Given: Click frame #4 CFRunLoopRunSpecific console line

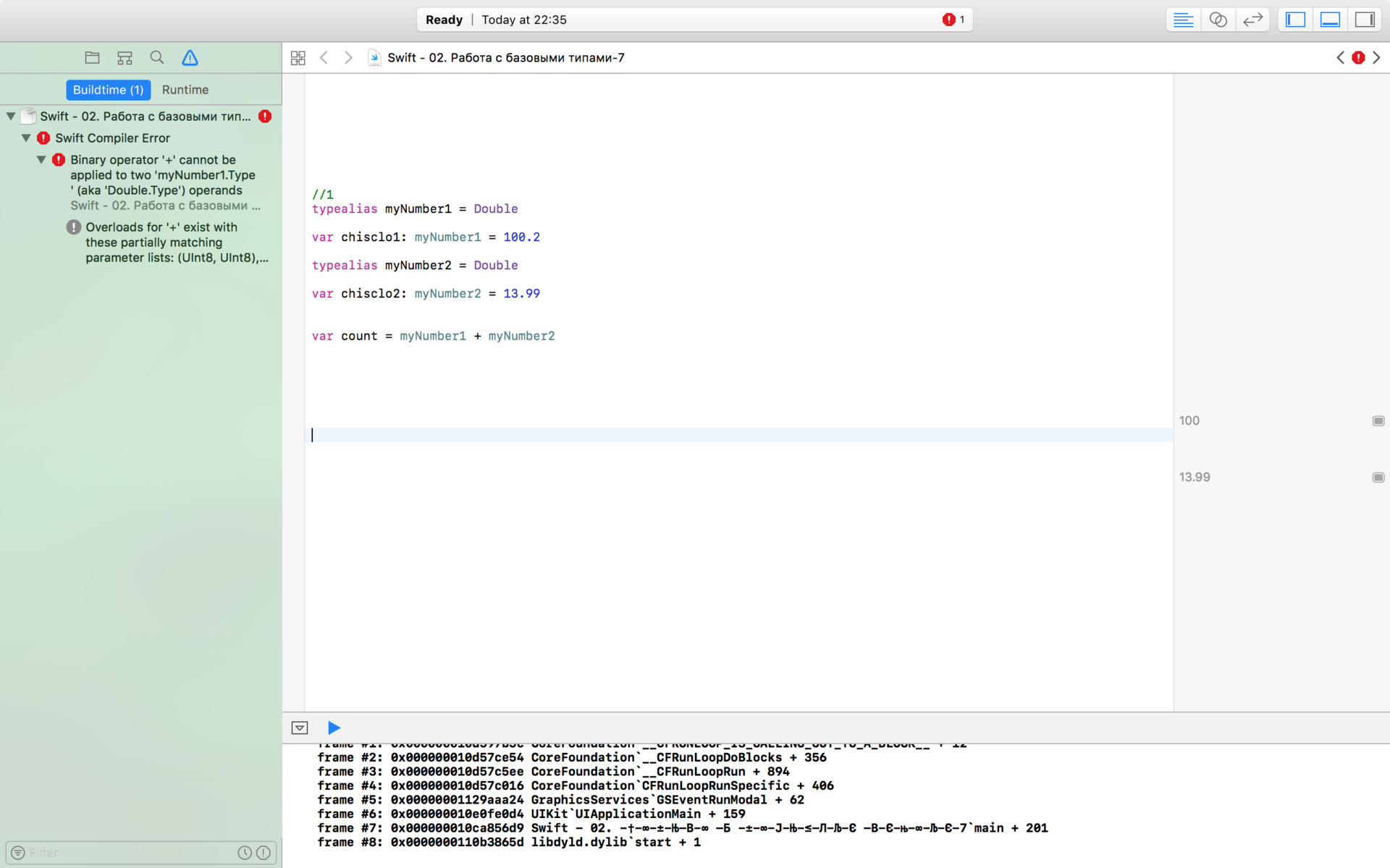Looking at the screenshot, I should point(576,785).
